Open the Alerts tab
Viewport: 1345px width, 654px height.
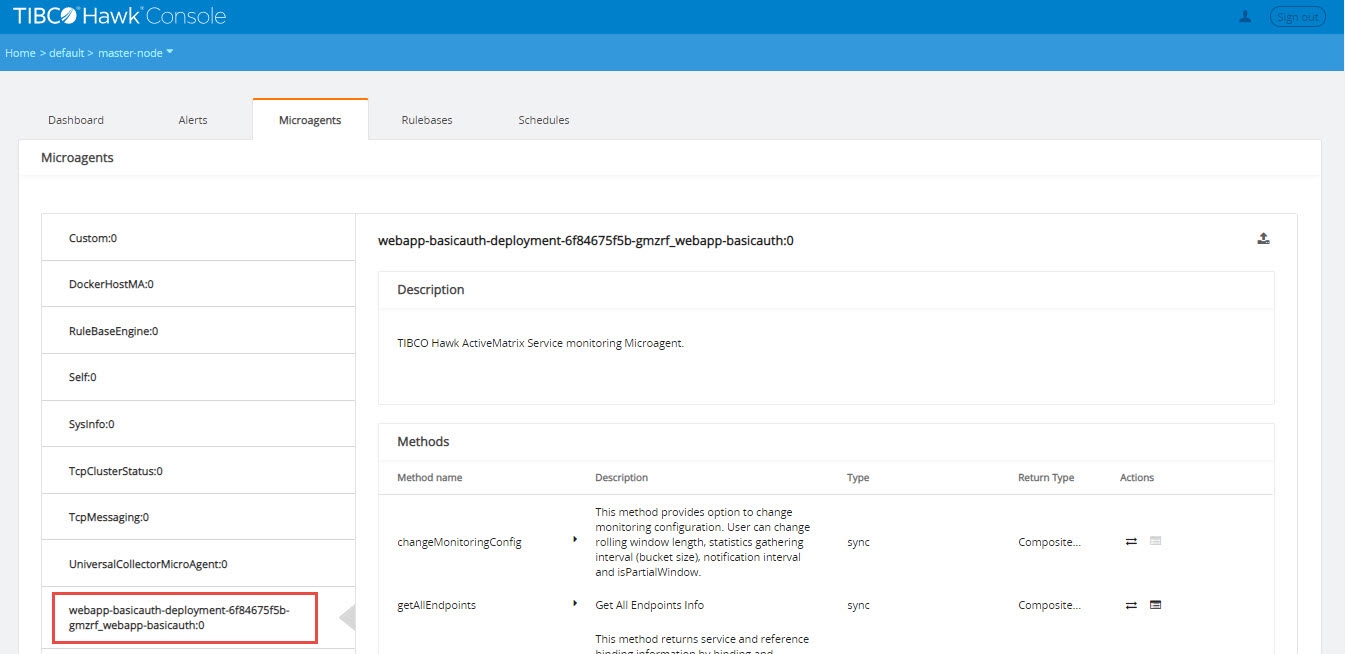point(193,120)
